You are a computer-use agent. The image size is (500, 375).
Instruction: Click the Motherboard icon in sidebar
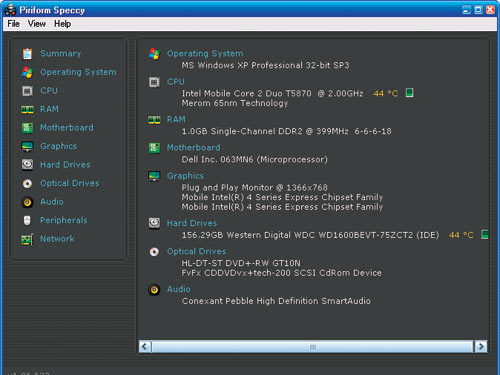[27, 128]
